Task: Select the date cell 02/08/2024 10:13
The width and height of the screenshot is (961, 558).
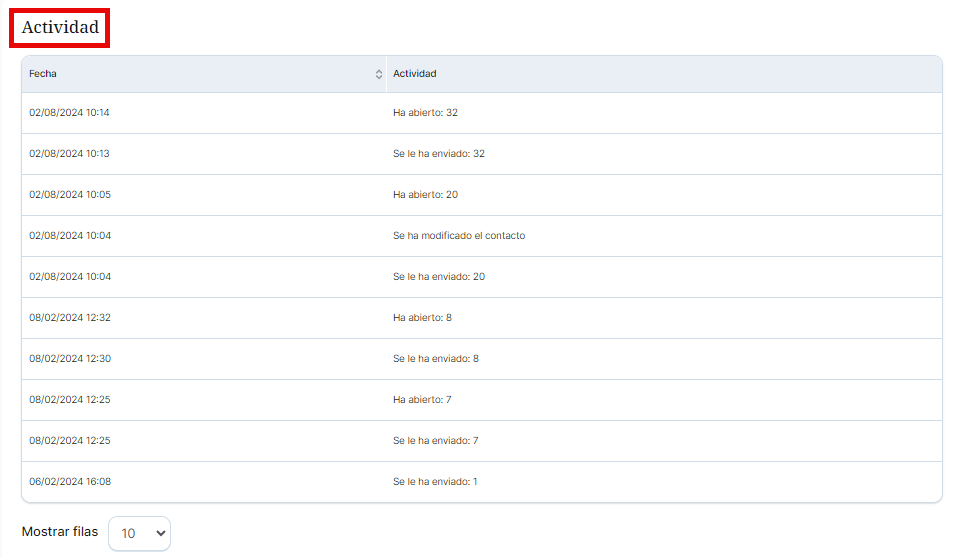Action: pos(69,154)
